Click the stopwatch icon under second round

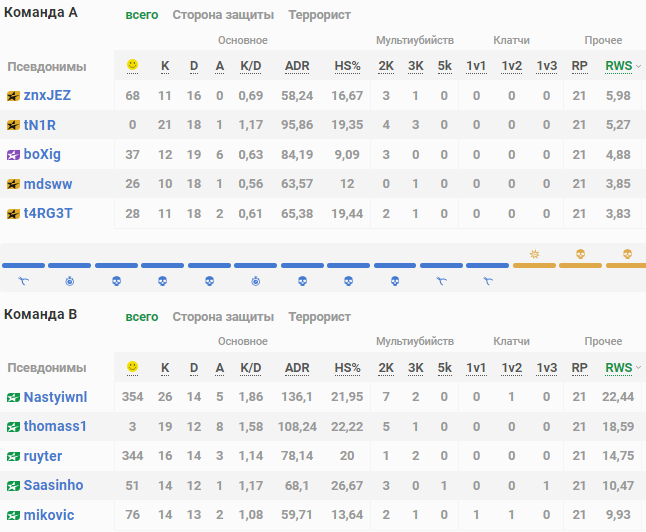click(x=69, y=281)
